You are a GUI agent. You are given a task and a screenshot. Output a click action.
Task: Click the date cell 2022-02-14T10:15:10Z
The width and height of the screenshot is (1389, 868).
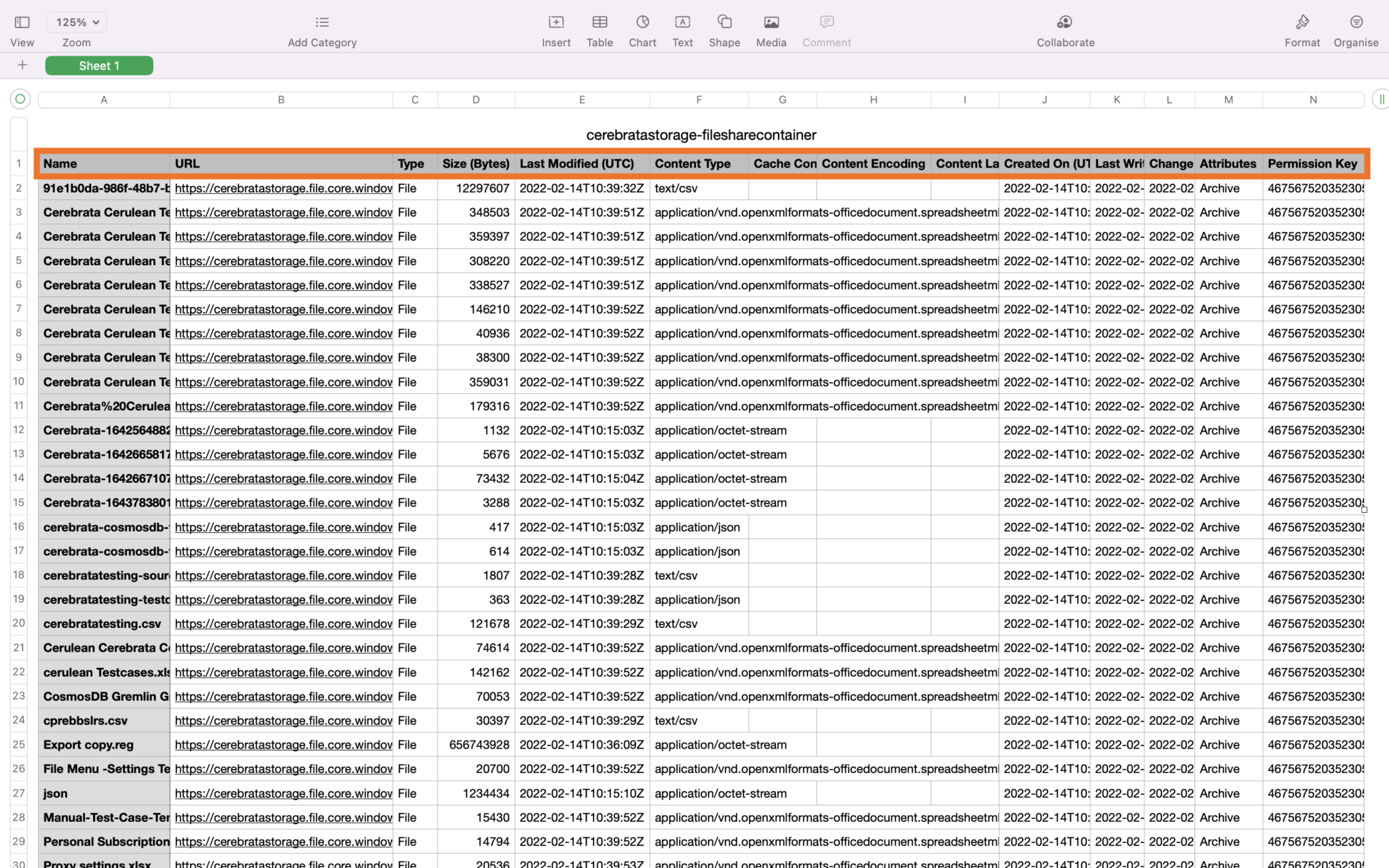582,793
